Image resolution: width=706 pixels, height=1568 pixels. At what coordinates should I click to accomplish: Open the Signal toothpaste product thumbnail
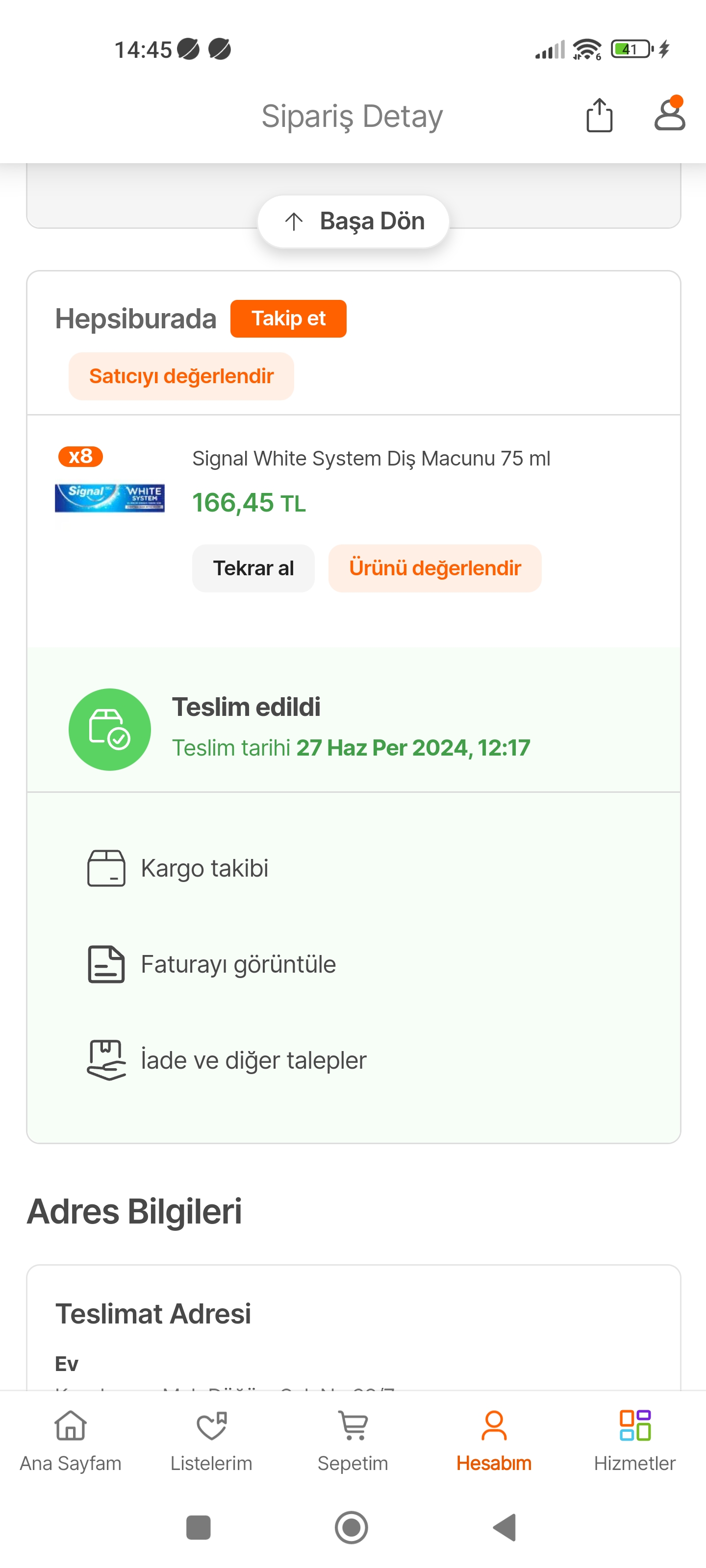tap(110, 497)
